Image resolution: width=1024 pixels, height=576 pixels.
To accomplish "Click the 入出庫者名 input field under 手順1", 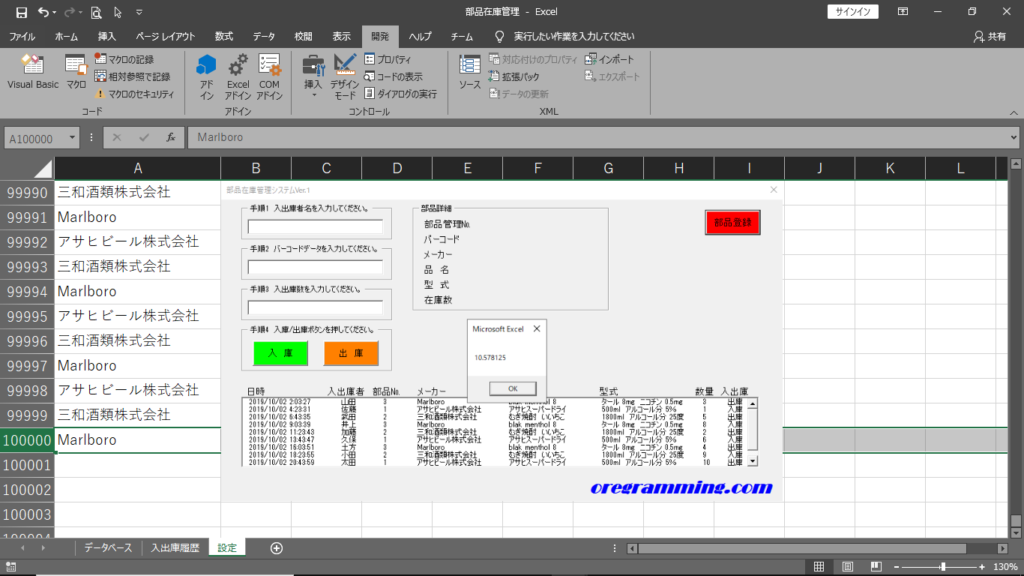I will 315,226.
